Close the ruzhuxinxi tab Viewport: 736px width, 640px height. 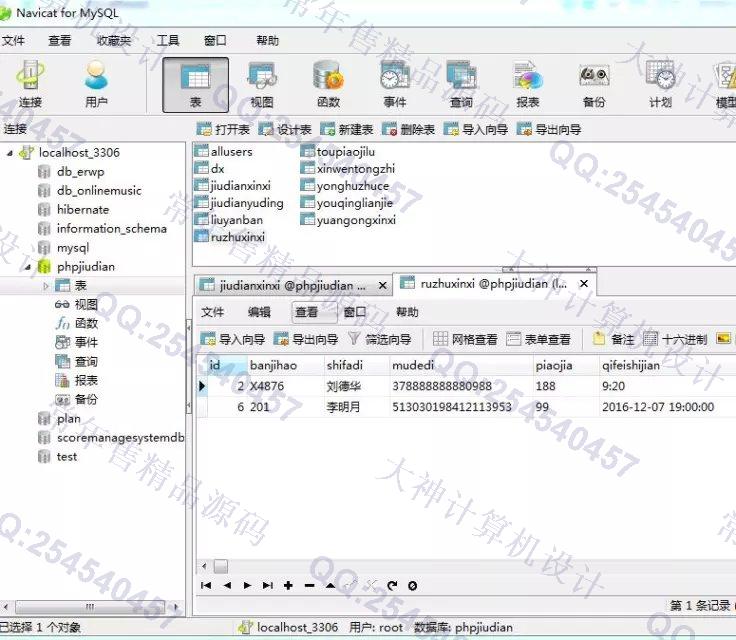tap(584, 283)
